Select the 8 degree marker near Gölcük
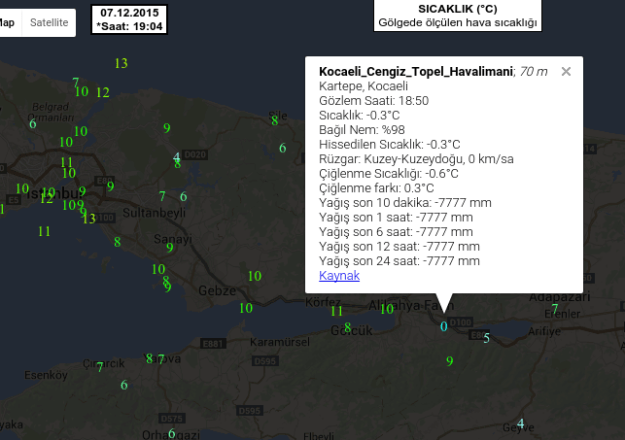This screenshot has height=440, width=625. [348, 327]
